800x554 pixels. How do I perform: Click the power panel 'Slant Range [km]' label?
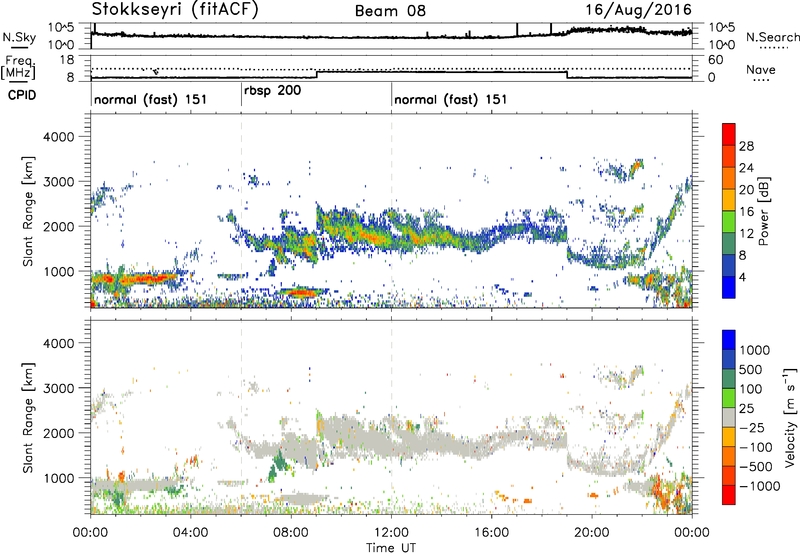[28, 211]
